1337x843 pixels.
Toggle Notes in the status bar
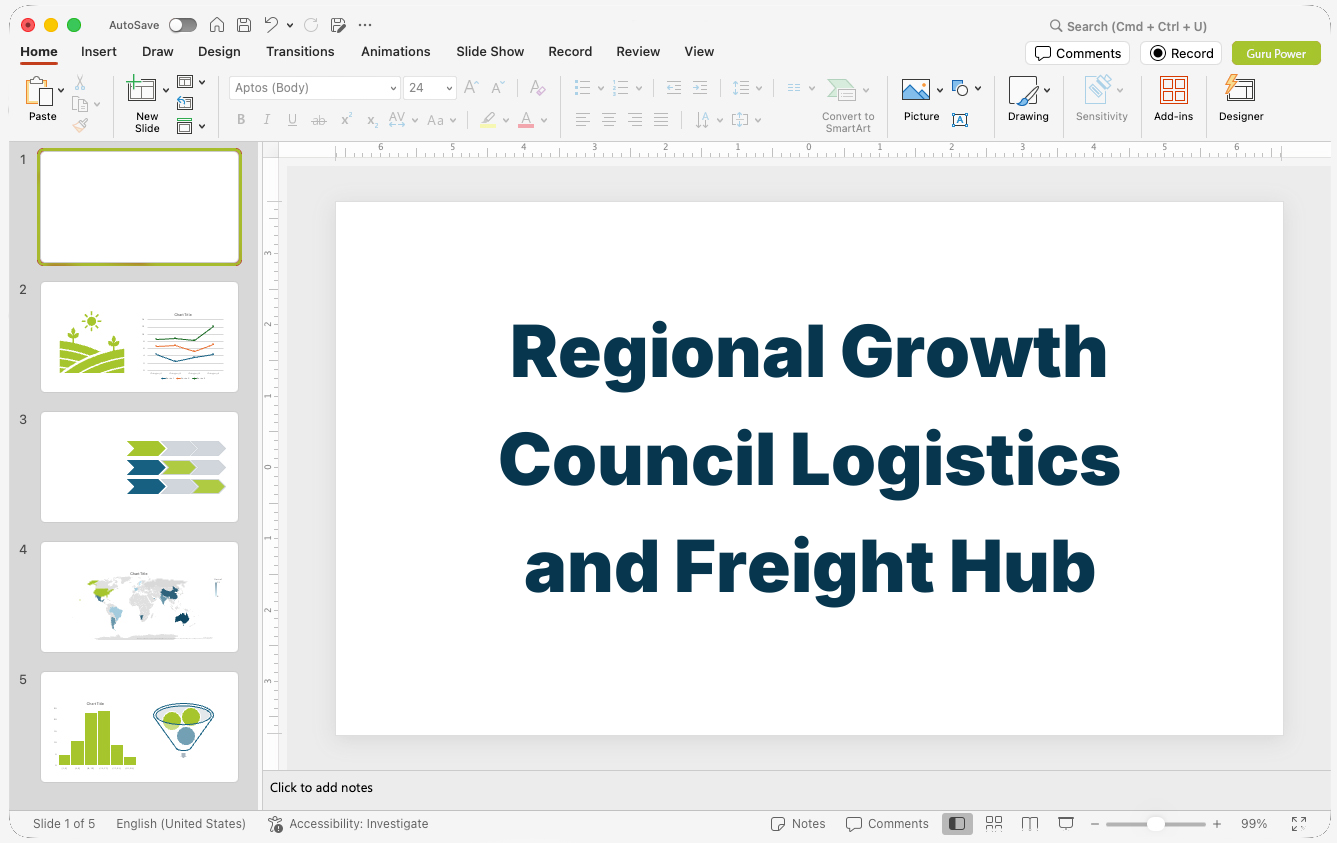click(x=798, y=824)
